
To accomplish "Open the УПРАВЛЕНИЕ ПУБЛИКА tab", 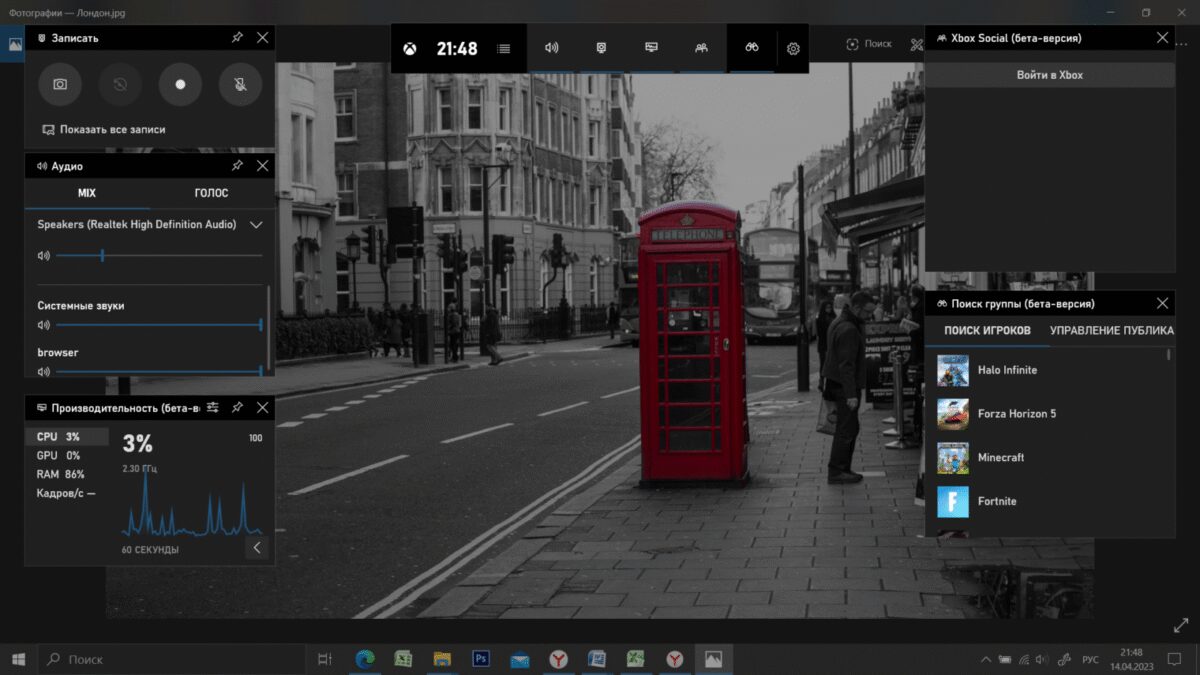I will 1110,329.
